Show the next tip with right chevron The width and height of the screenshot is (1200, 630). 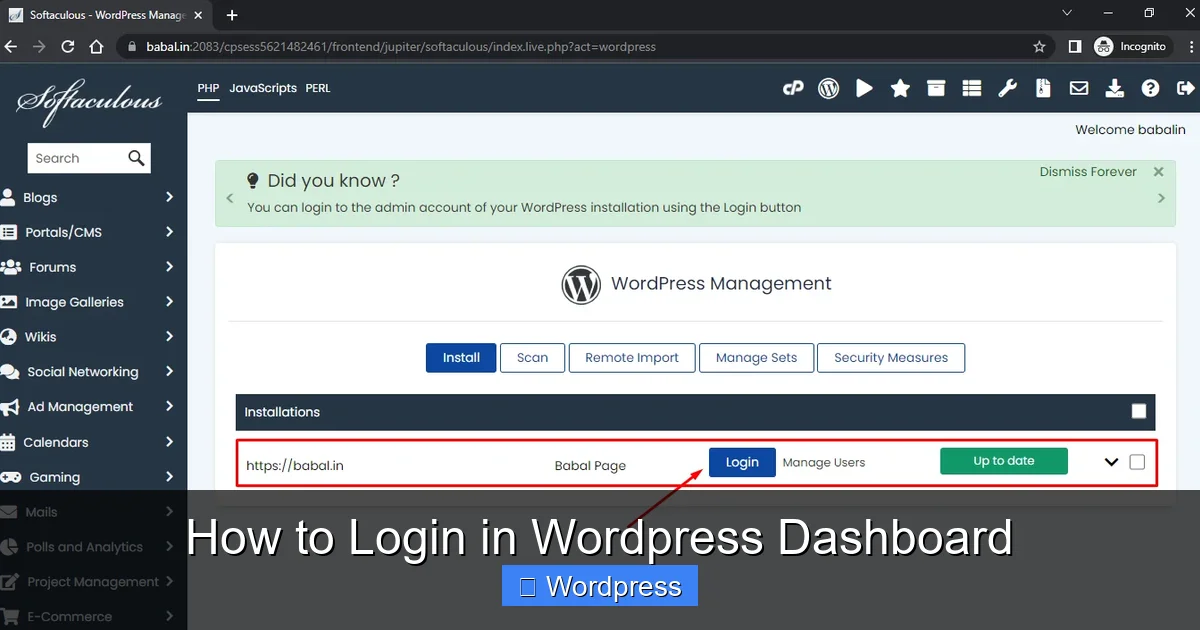pyautogui.click(x=1161, y=198)
